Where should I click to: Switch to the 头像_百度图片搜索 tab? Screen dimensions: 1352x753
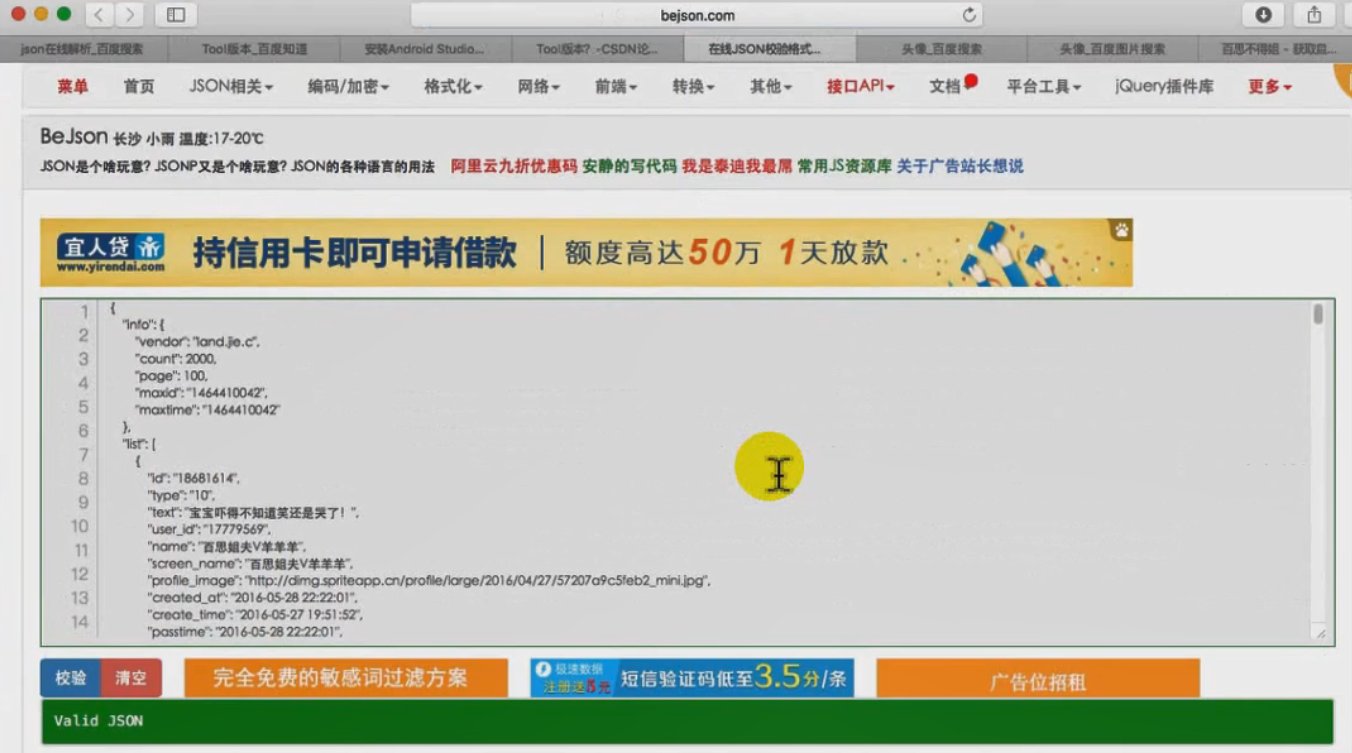click(1112, 49)
